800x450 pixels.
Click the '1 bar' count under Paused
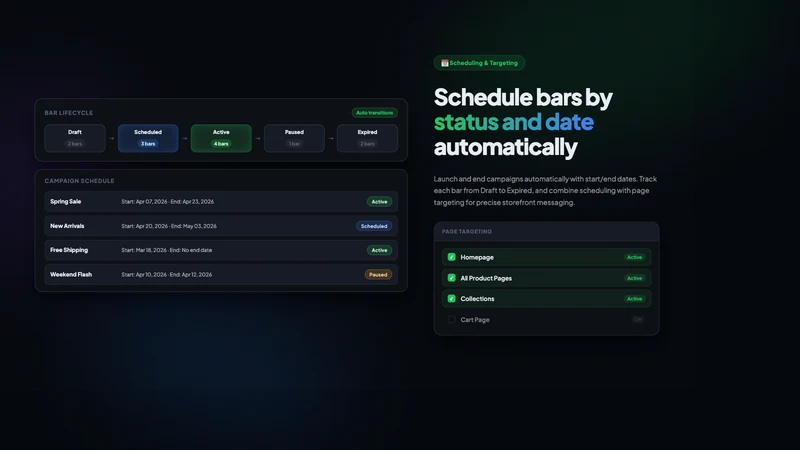click(294, 144)
